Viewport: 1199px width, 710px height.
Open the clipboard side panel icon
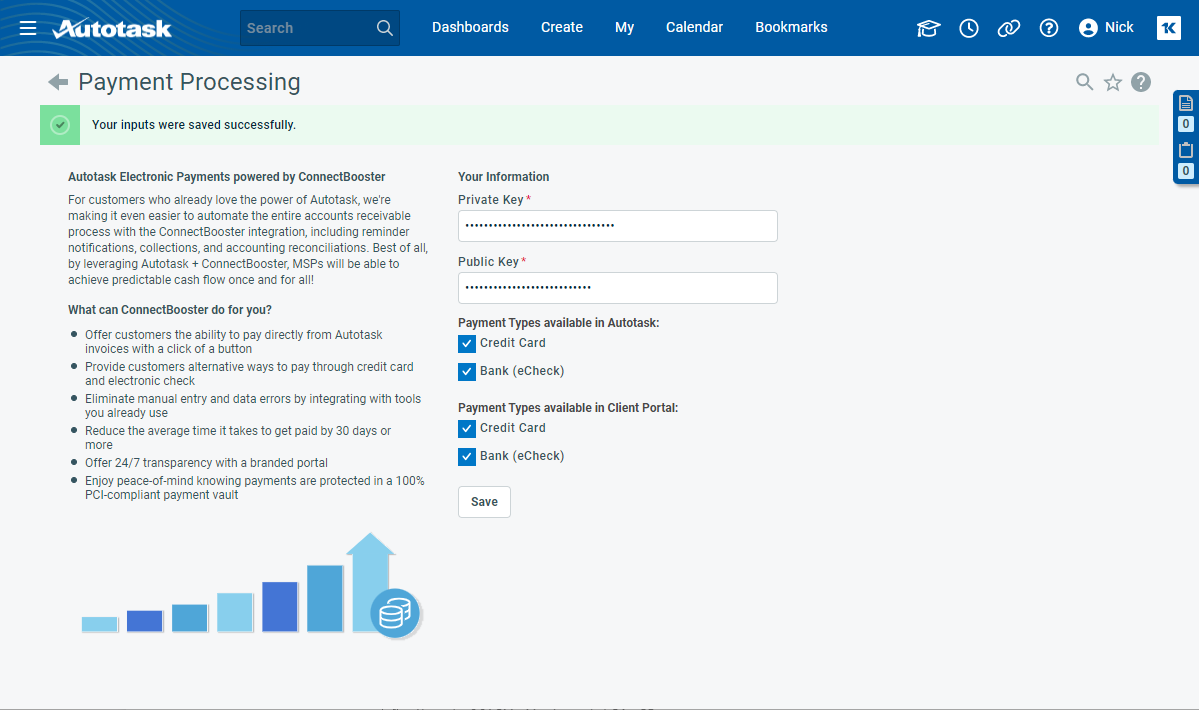(x=1186, y=150)
